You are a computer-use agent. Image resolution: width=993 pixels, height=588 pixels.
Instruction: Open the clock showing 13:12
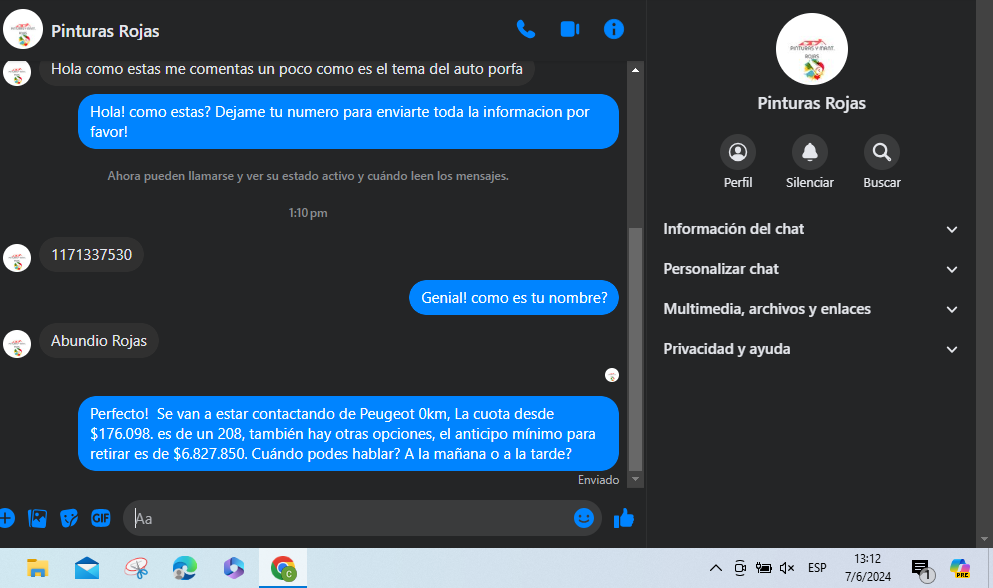(x=868, y=568)
